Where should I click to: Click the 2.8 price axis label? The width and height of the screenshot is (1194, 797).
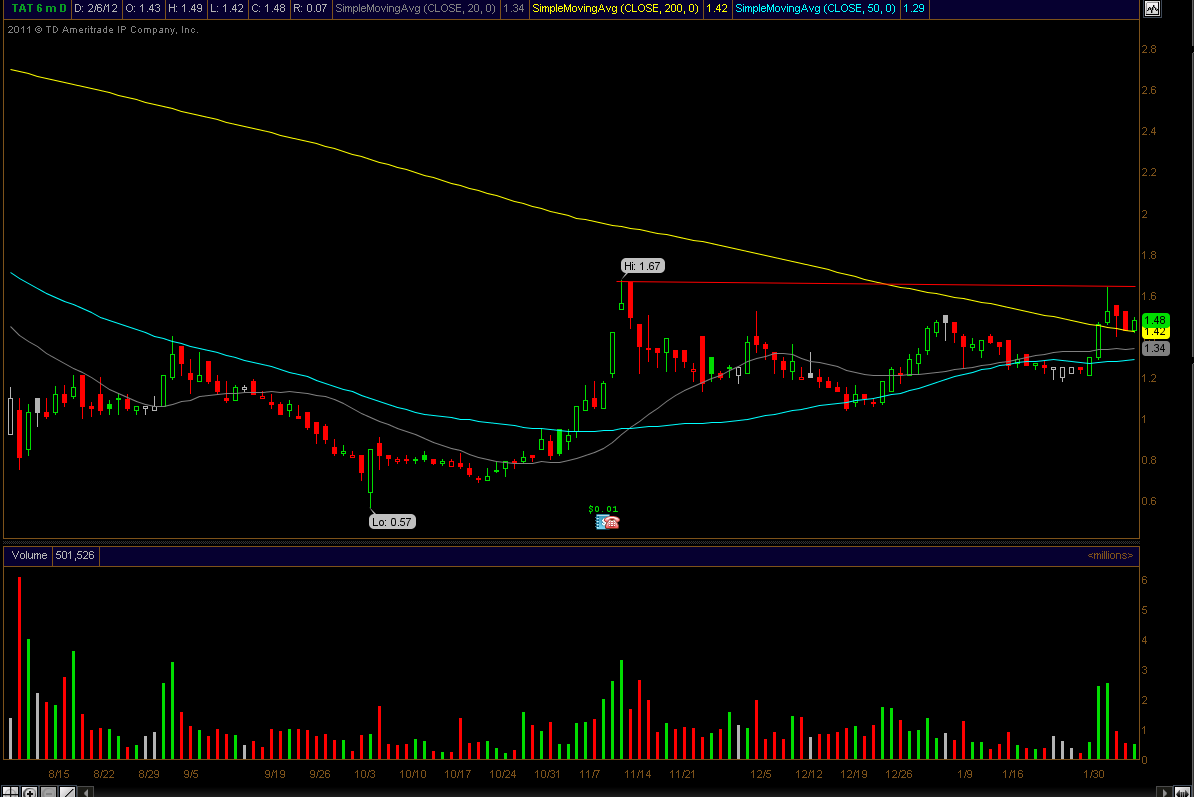[x=1148, y=49]
